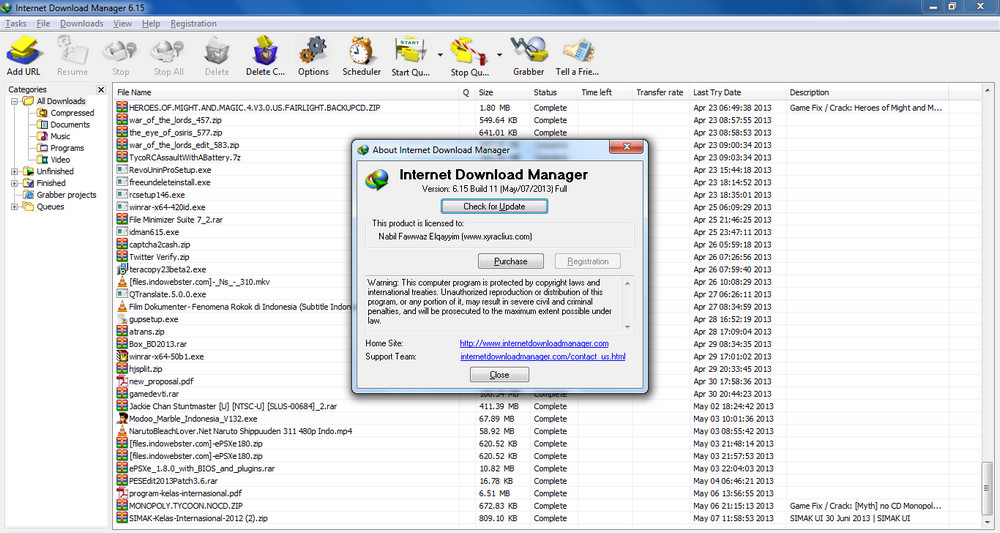Click the Modoo_Marble_Indonesia_V132.exe file icon
1000x533 pixels.
pyautogui.click(x=122, y=418)
